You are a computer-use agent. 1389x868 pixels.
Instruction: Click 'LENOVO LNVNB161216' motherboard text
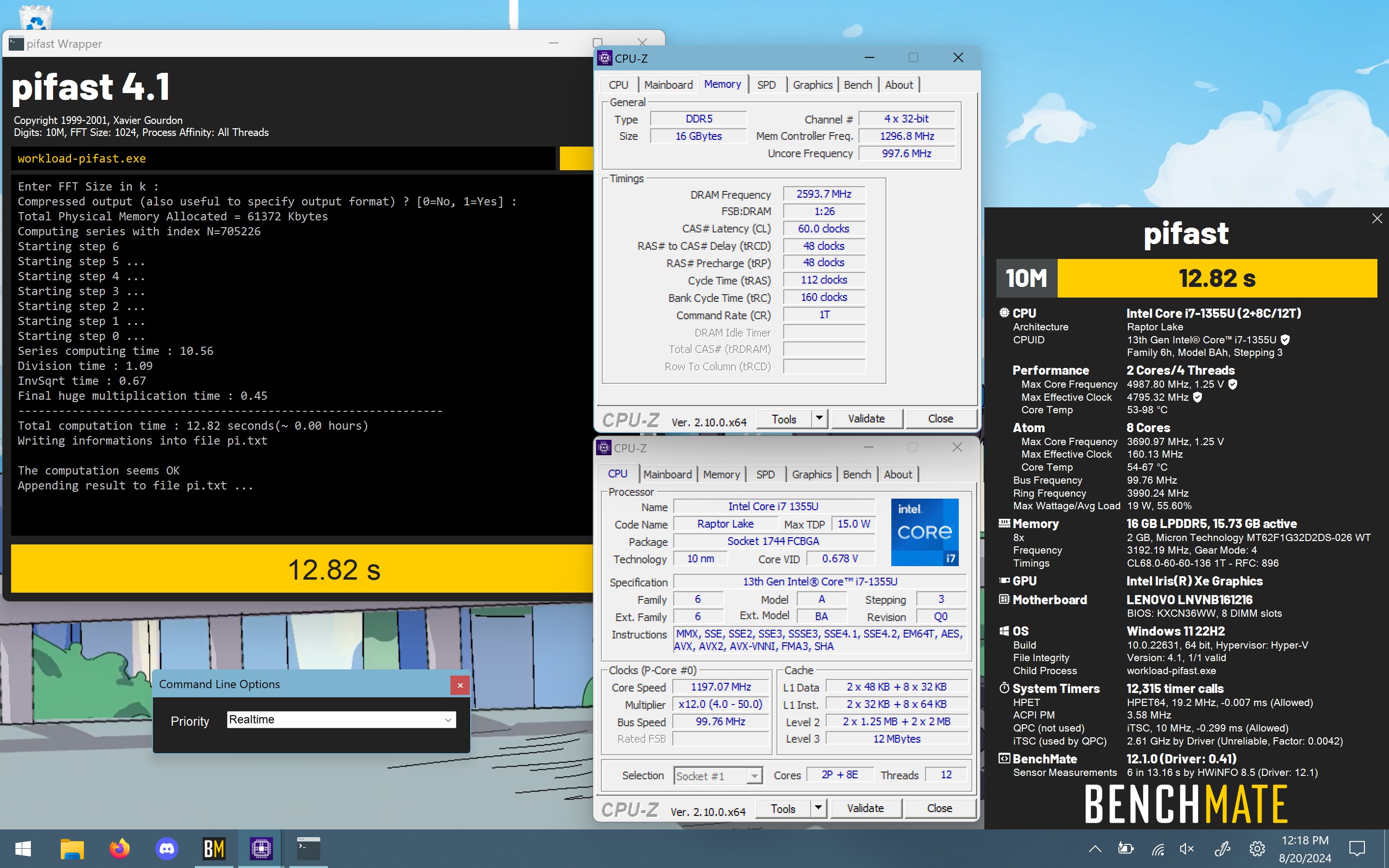pos(1189,600)
